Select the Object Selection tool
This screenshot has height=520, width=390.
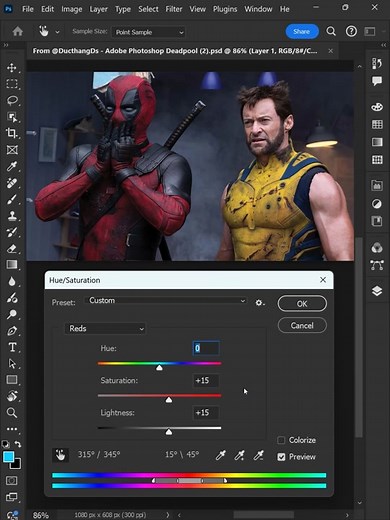coord(12,117)
